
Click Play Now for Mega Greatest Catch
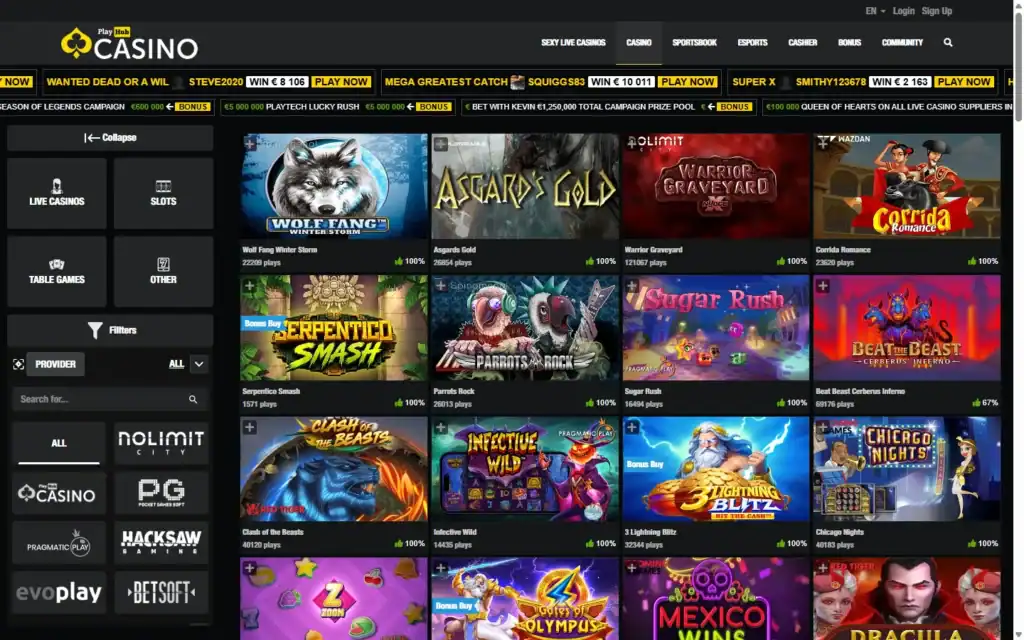click(x=688, y=82)
